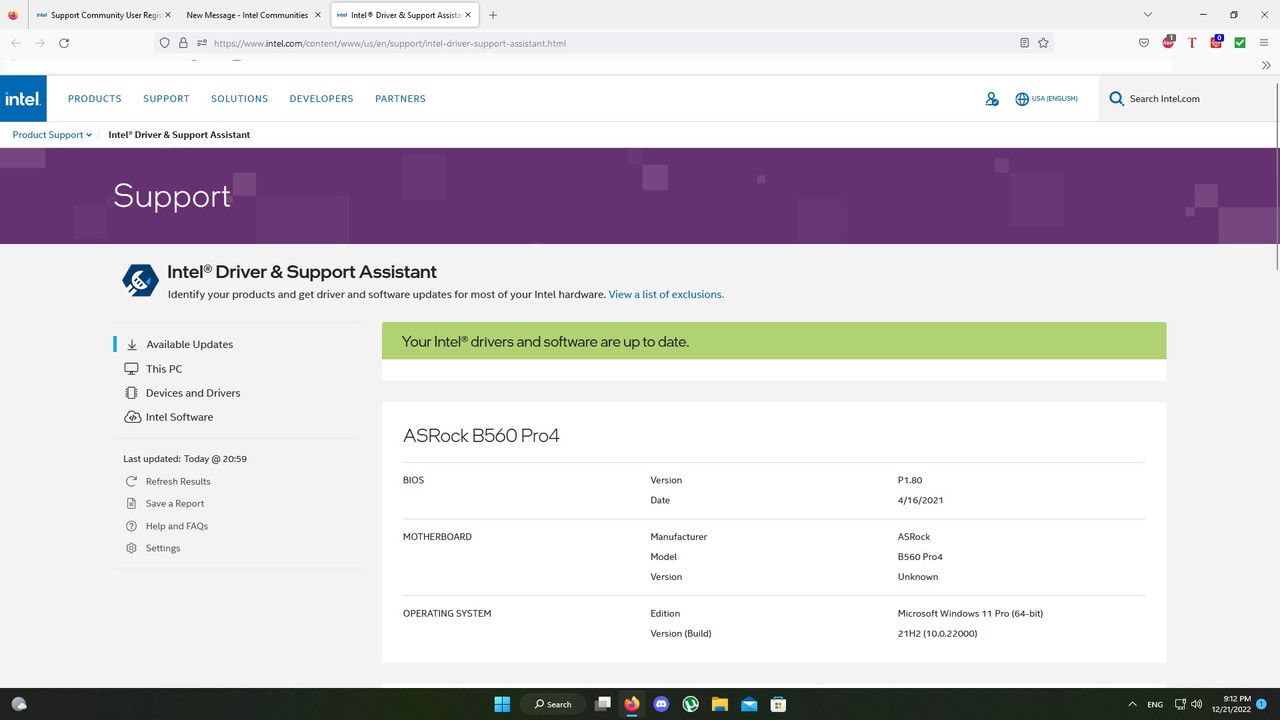Open the user sign-in icon

click(x=992, y=99)
